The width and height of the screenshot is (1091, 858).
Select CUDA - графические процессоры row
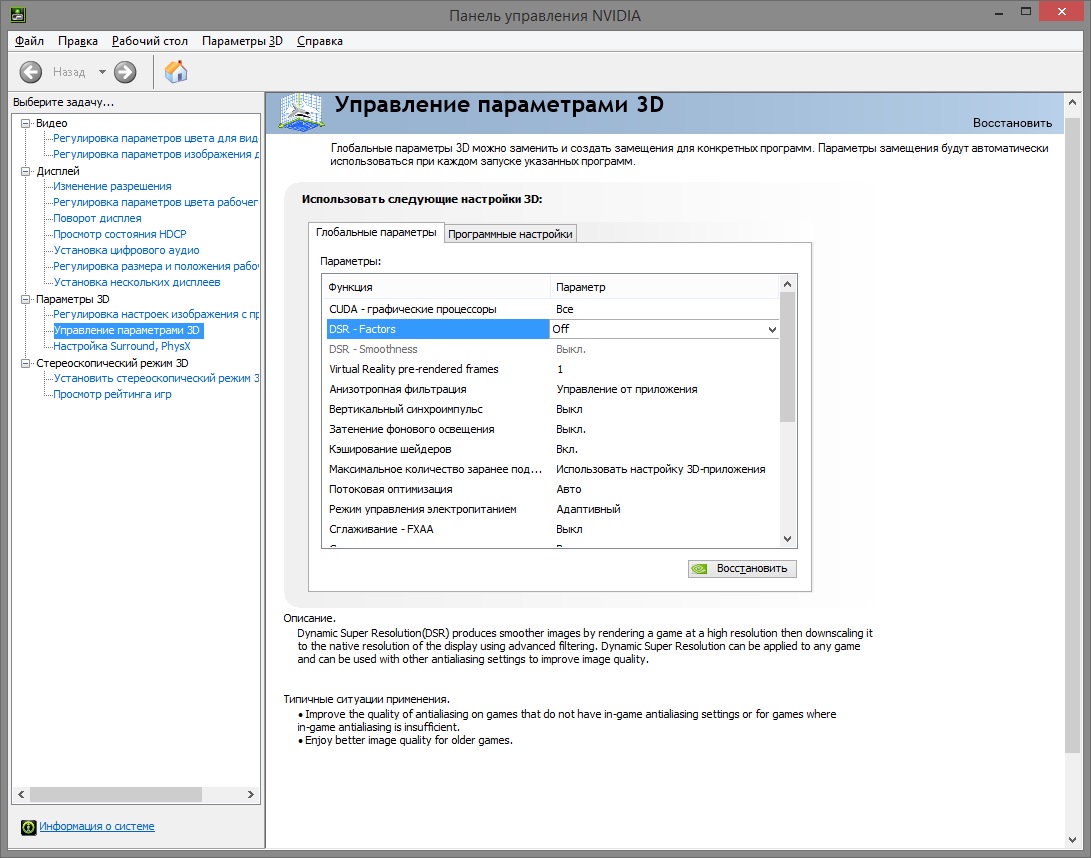pos(552,309)
